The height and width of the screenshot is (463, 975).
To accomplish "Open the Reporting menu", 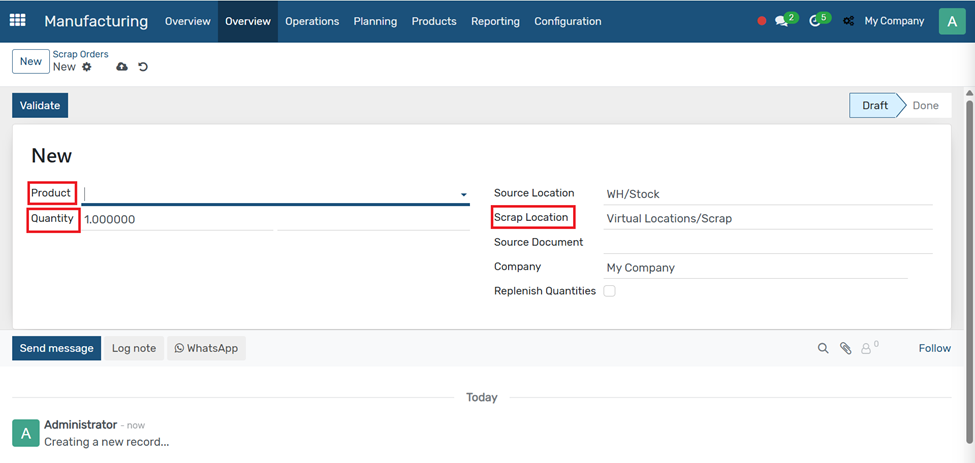I will click(x=495, y=21).
